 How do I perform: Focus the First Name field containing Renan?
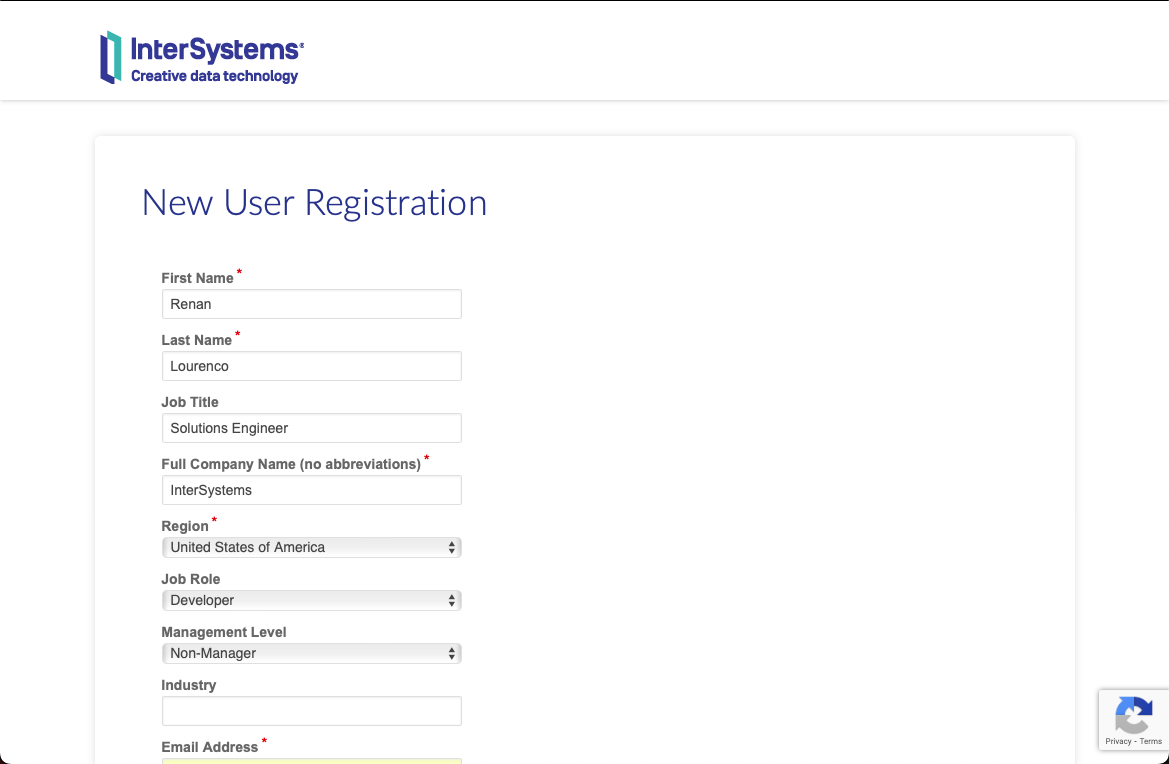311,304
